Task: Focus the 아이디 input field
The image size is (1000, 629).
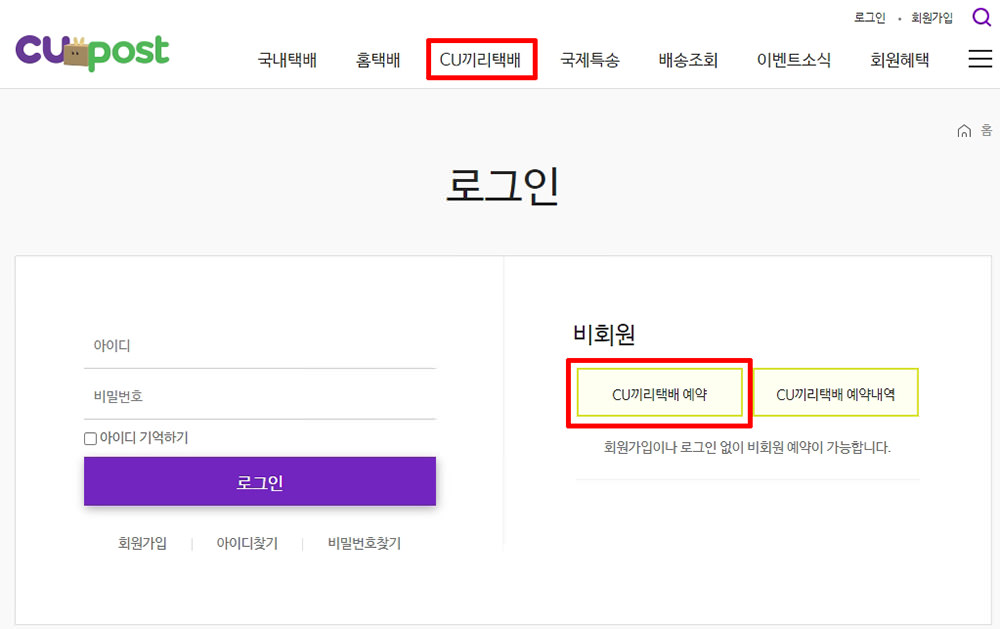Action: 260,346
